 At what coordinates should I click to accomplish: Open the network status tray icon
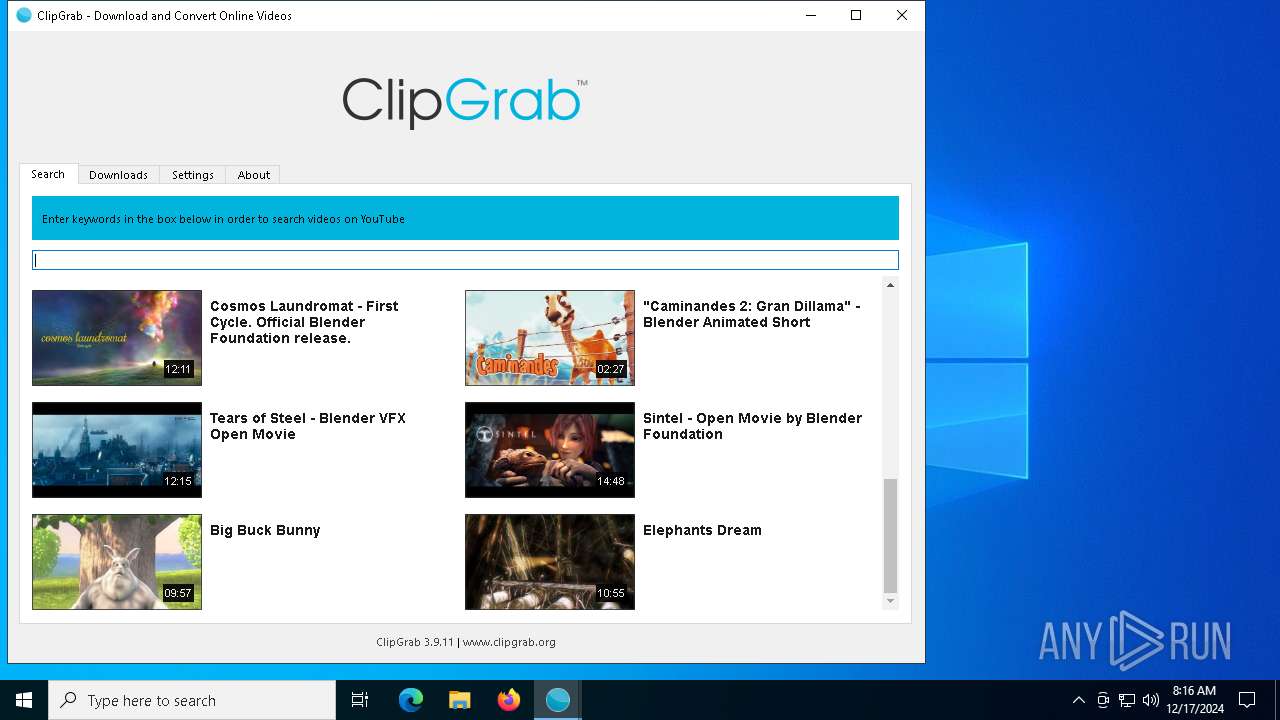coord(1127,700)
